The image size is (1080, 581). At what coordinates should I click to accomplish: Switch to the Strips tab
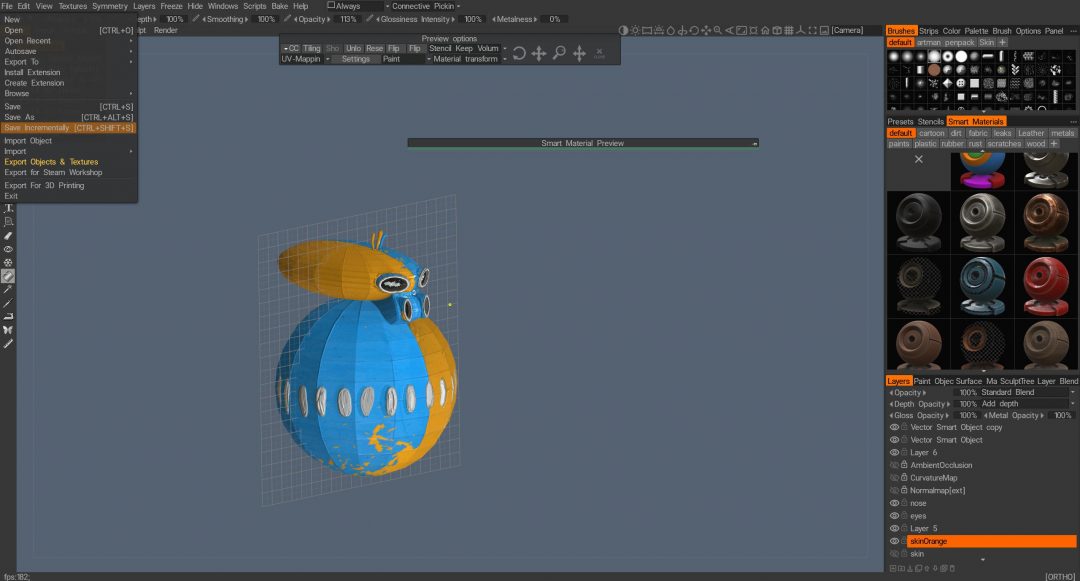[x=928, y=31]
